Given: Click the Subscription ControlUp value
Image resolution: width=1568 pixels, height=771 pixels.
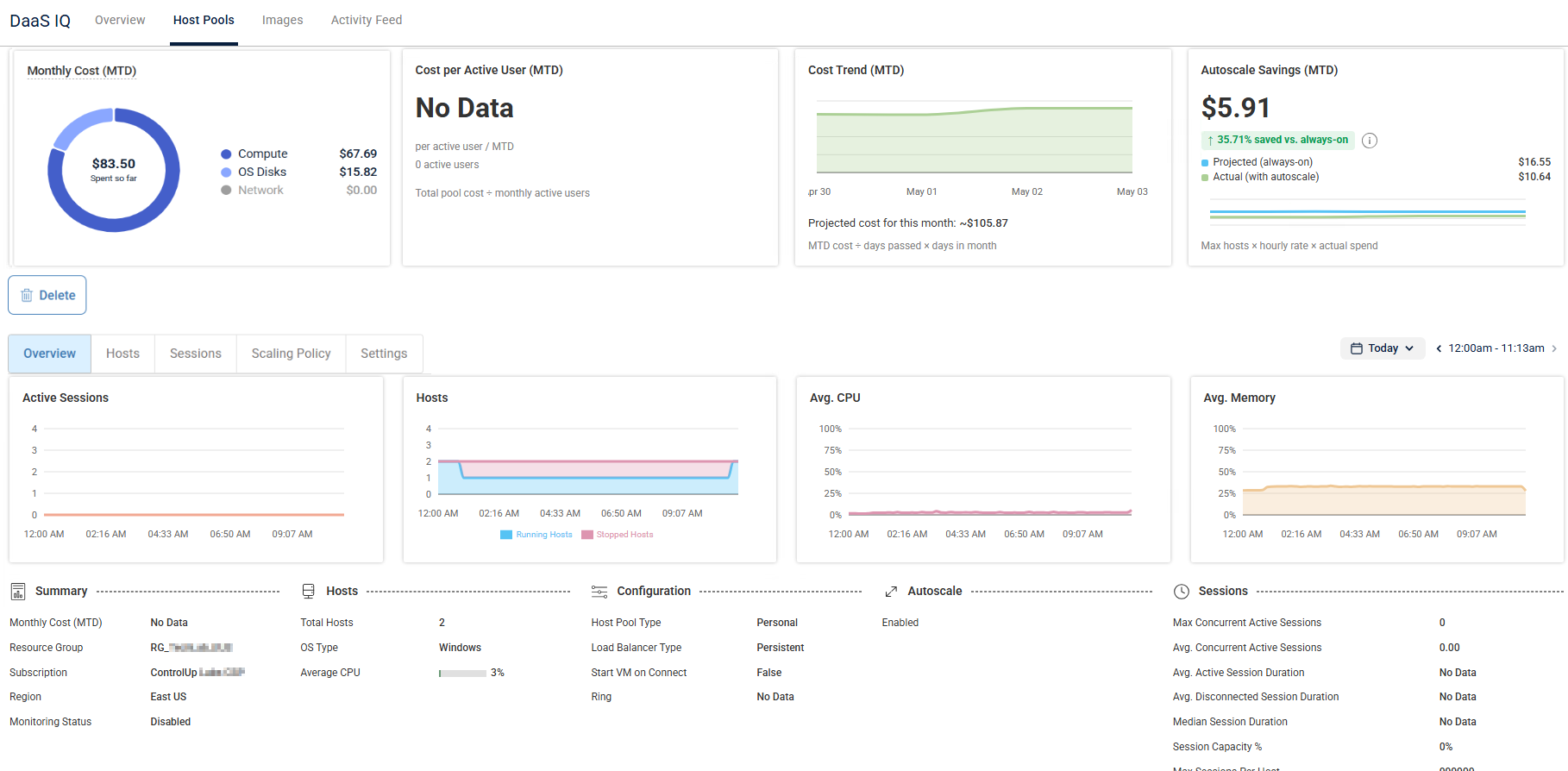Looking at the screenshot, I should [x=198, y=673].
